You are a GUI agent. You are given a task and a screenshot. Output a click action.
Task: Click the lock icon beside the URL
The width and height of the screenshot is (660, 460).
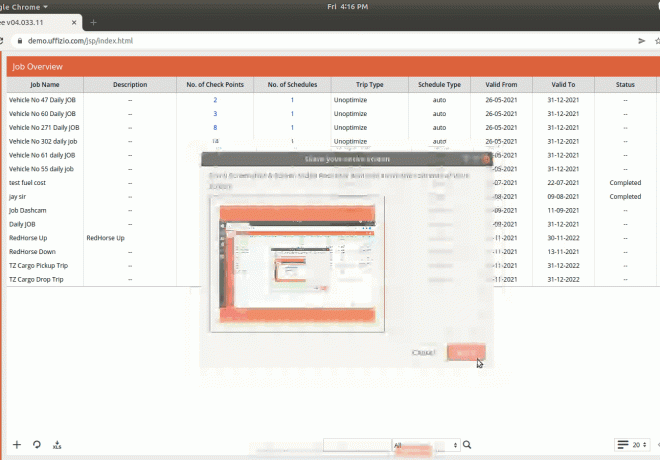coord(16,41)
